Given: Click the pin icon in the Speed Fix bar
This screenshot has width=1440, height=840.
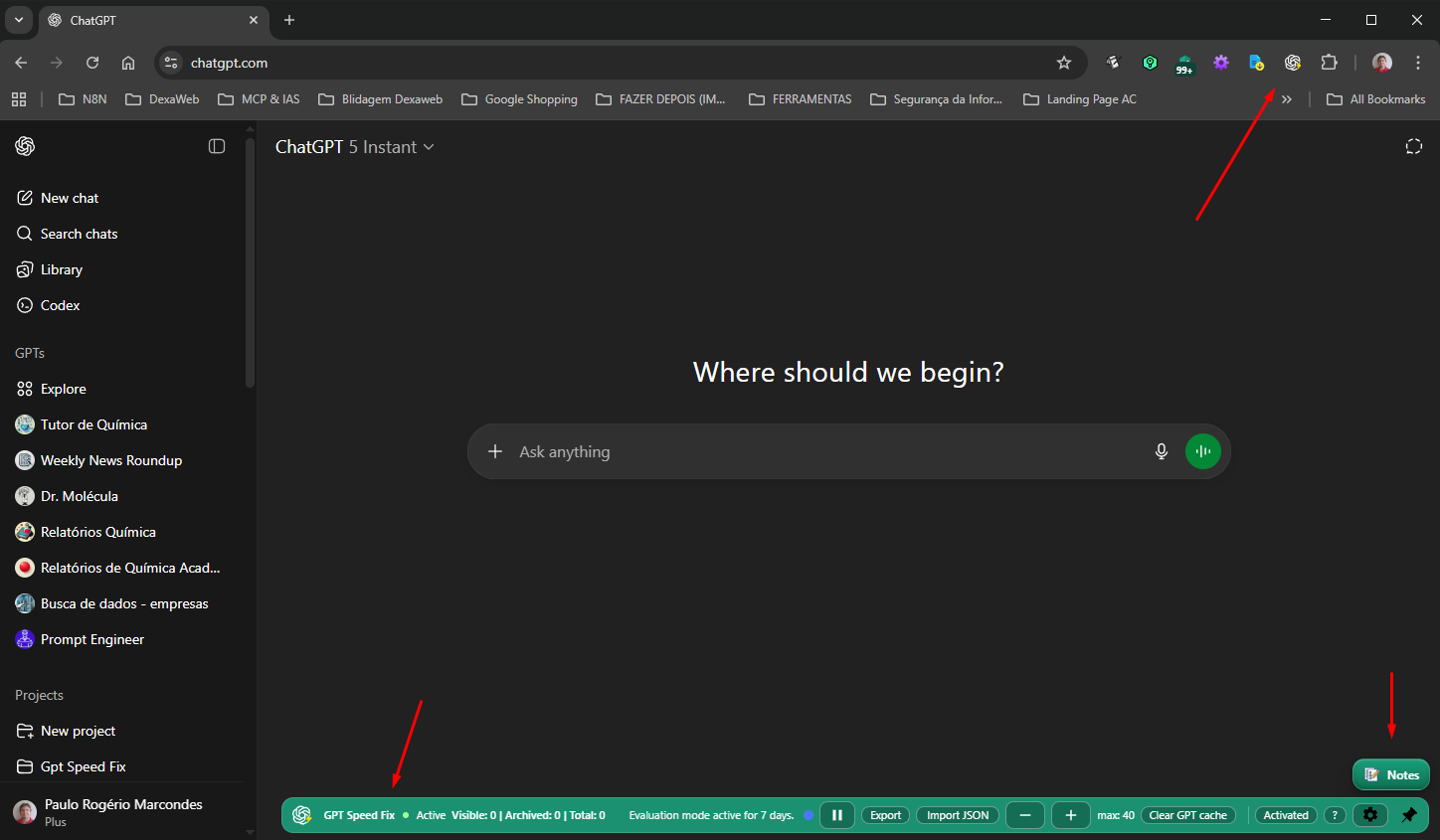Looking at the screenshot, I should [x=1409, y=815].
